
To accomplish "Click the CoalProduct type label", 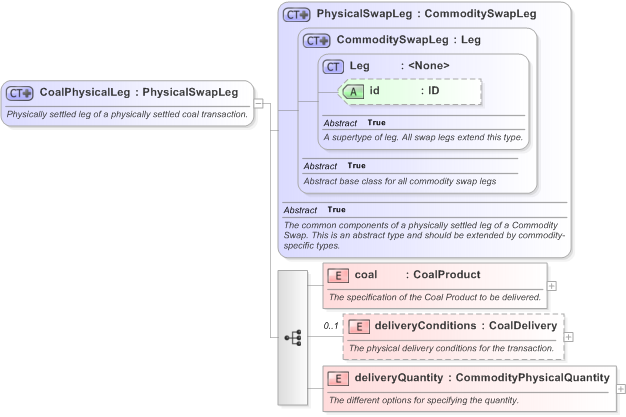I will pyautogui.click(x=447, y=274).
